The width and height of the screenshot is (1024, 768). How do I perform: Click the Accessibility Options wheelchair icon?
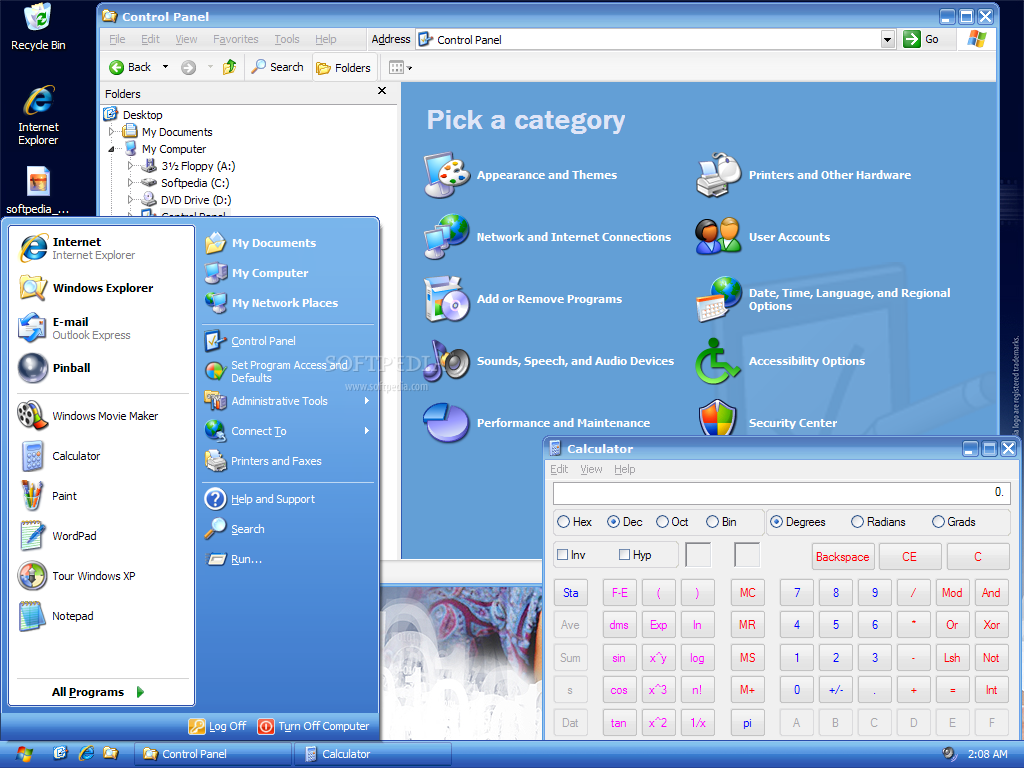718,360
